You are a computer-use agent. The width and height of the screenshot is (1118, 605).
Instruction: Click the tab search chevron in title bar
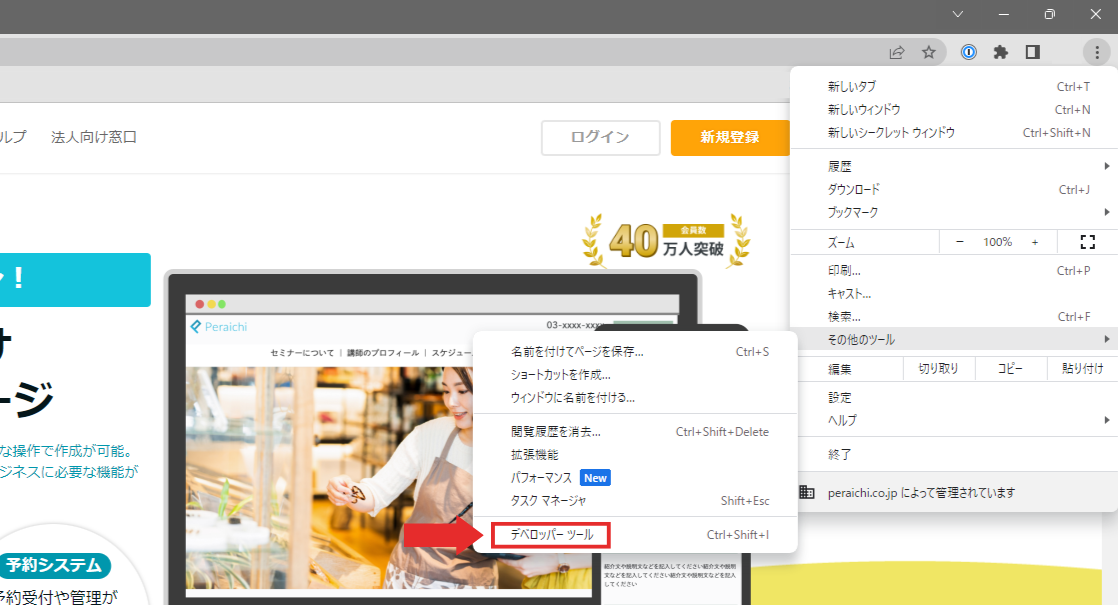coord(958,14)
